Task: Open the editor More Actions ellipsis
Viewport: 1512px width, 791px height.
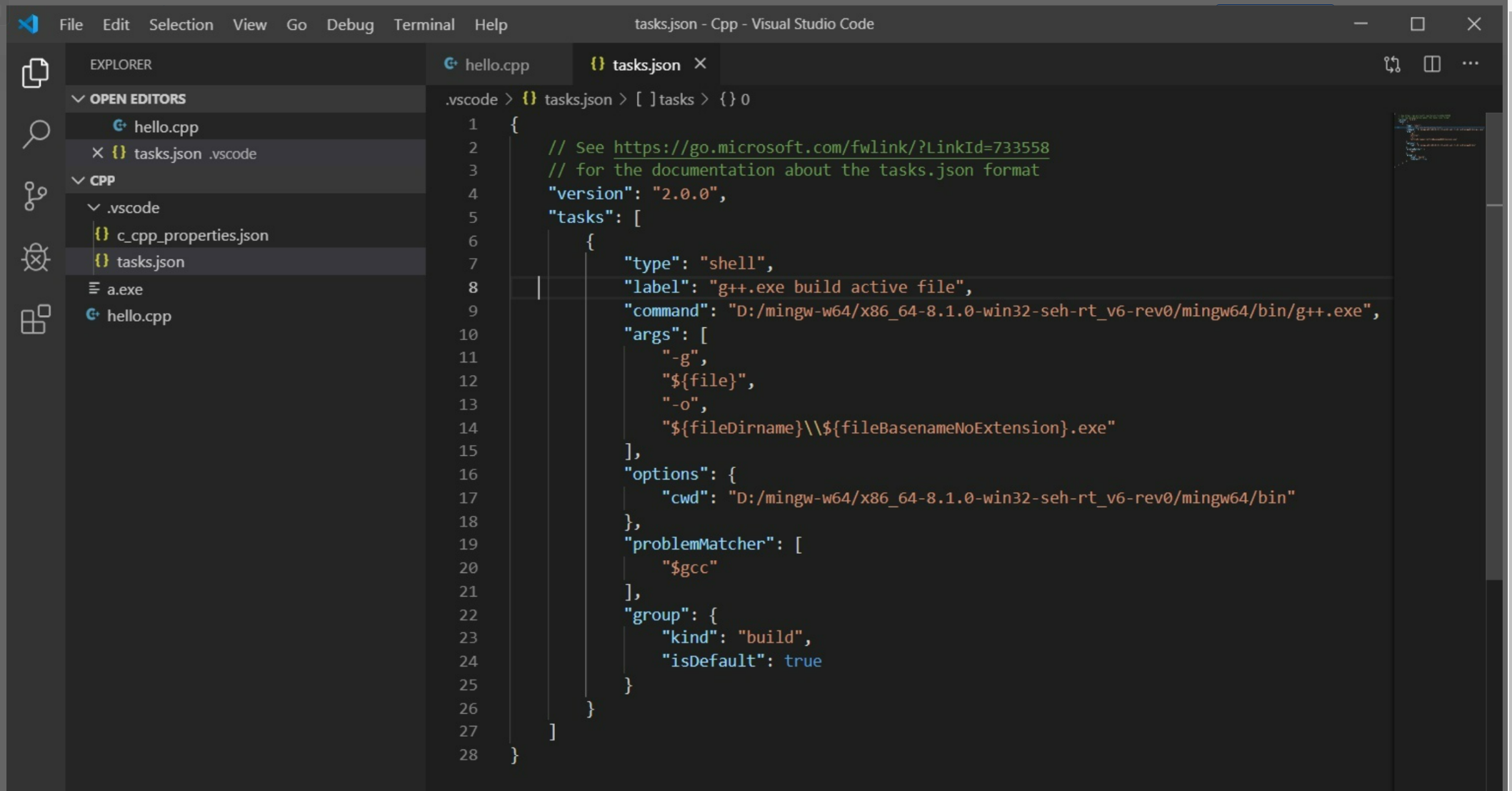Action: coord(1470,64)
